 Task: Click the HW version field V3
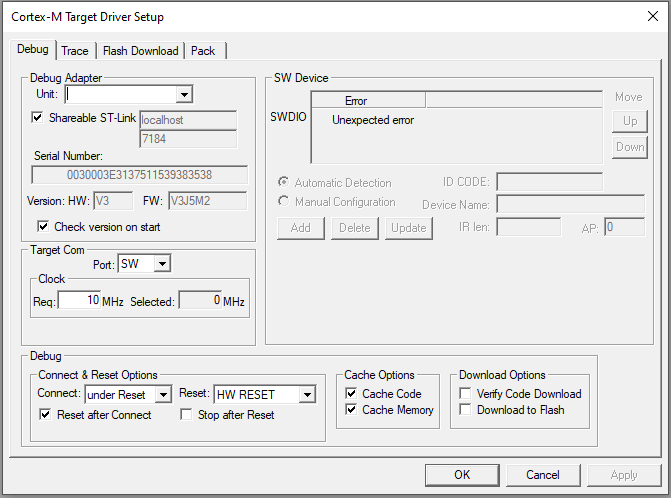(113, 201)
